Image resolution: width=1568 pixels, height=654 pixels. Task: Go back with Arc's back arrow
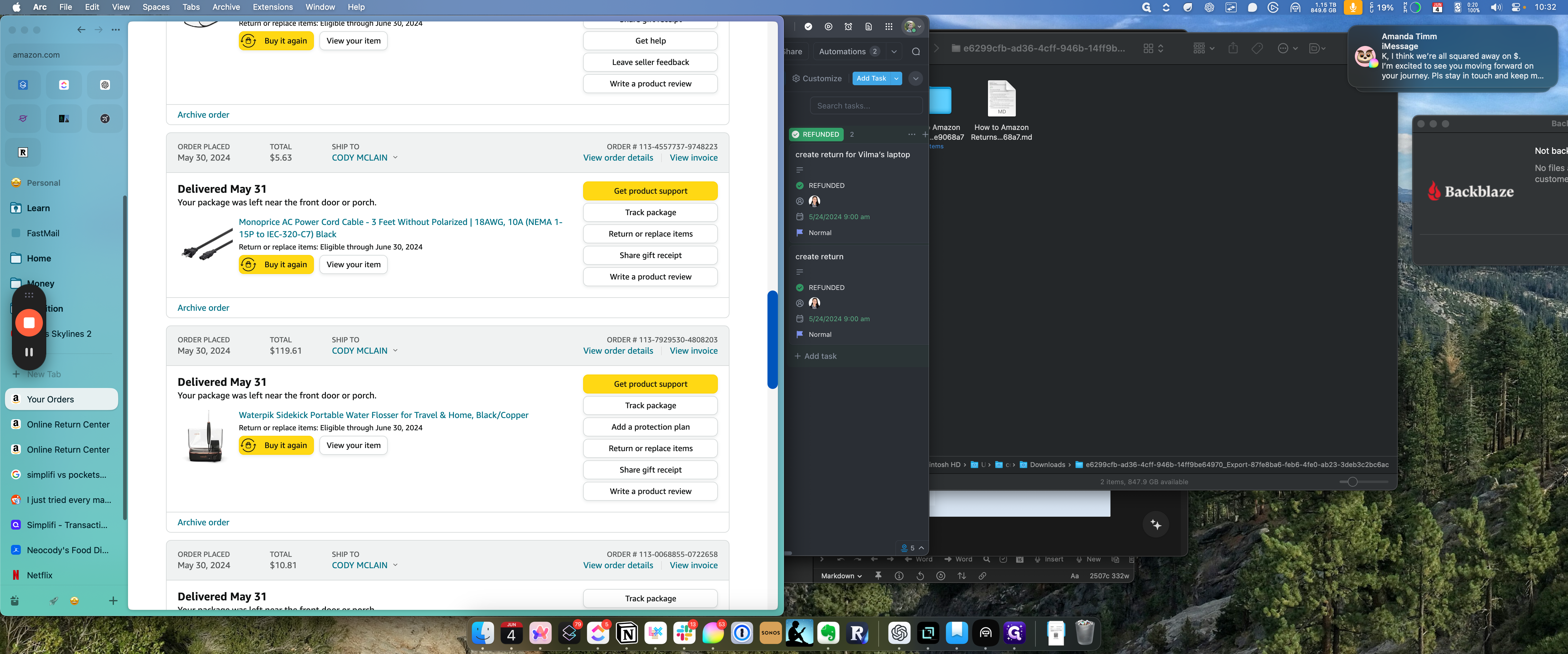pyautogui.click(x=81, y=29)
